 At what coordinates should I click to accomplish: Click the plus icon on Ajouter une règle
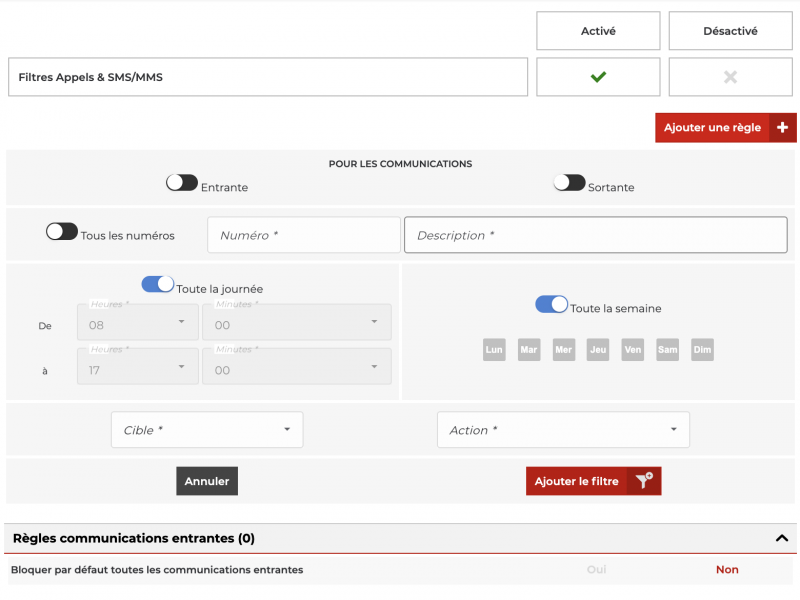click(x=782, y=128)
